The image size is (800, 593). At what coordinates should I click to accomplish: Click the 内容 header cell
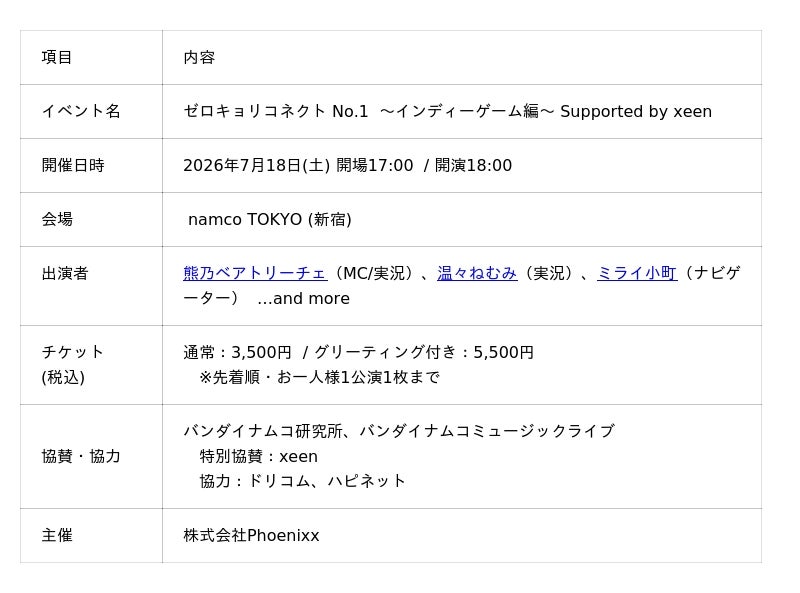coord(462,57)
